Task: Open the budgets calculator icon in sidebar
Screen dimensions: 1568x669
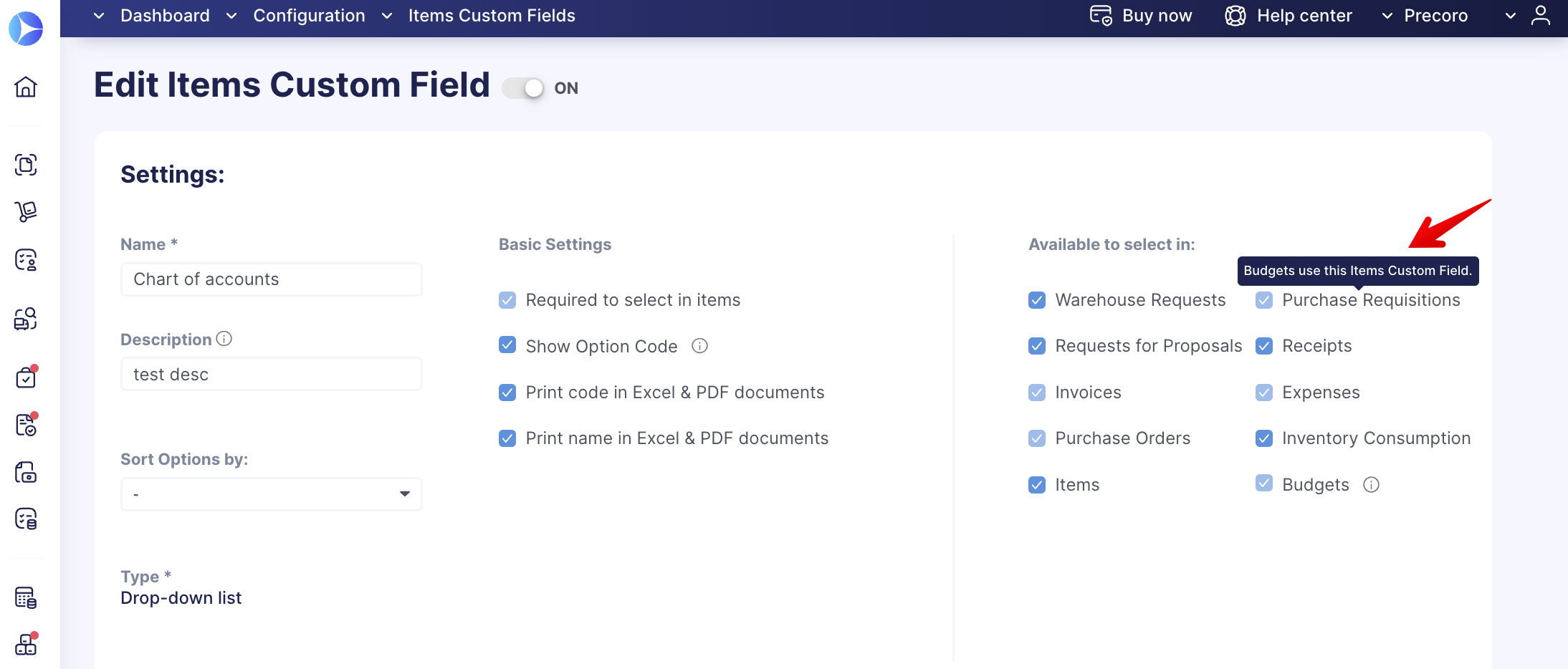Action: pyautogui.click(x=27, y=597)
